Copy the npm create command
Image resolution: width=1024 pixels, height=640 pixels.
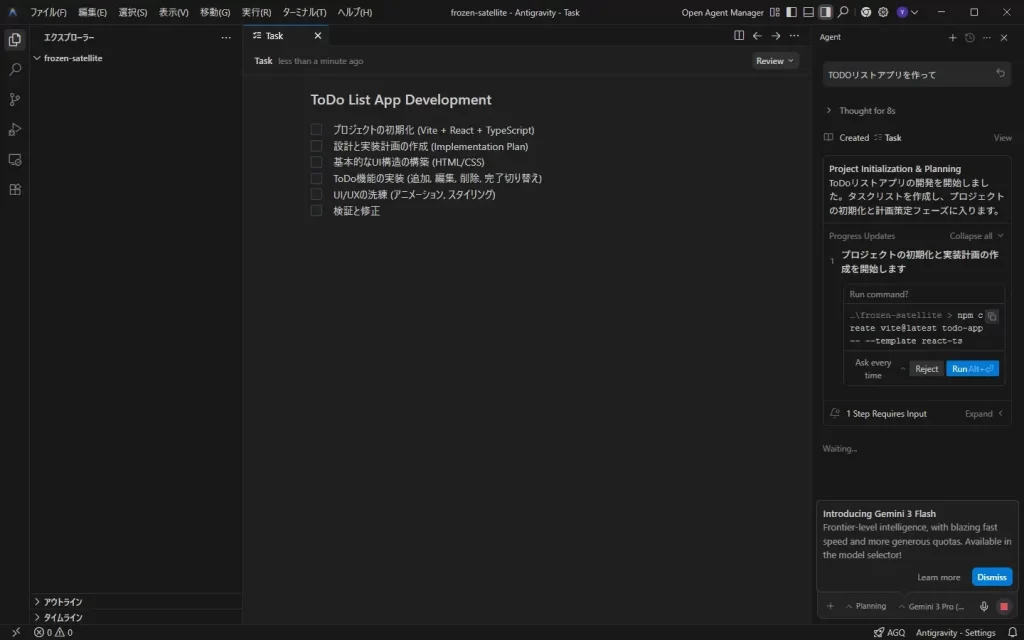click(992, 316)
